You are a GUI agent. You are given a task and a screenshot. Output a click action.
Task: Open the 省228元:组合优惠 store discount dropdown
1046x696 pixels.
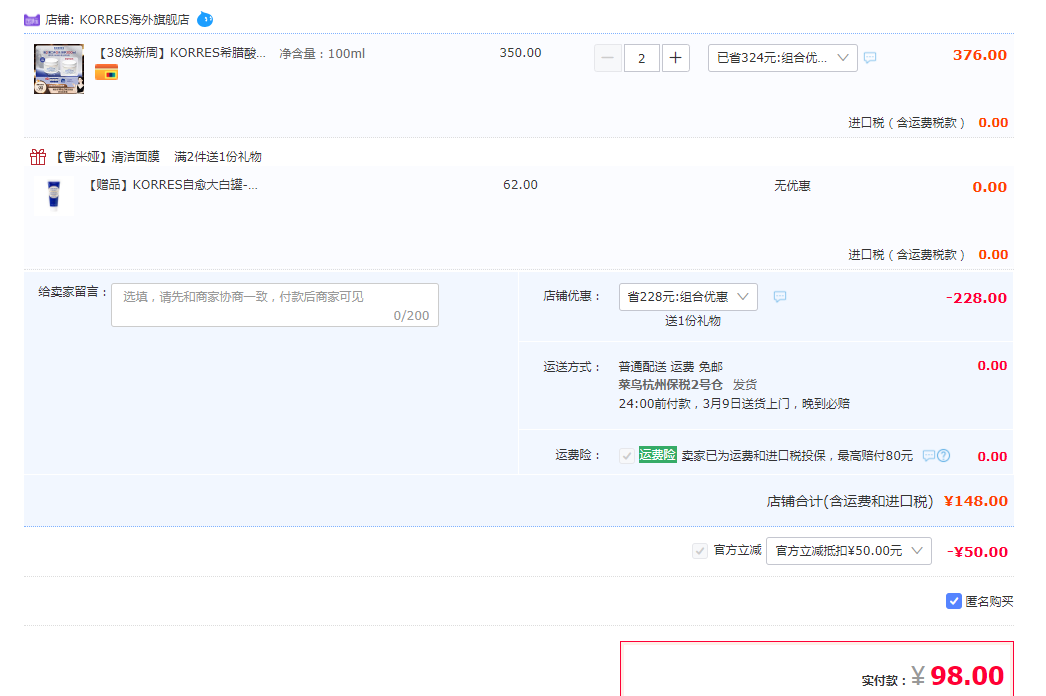pyautogui.click(x=688, y=297)
